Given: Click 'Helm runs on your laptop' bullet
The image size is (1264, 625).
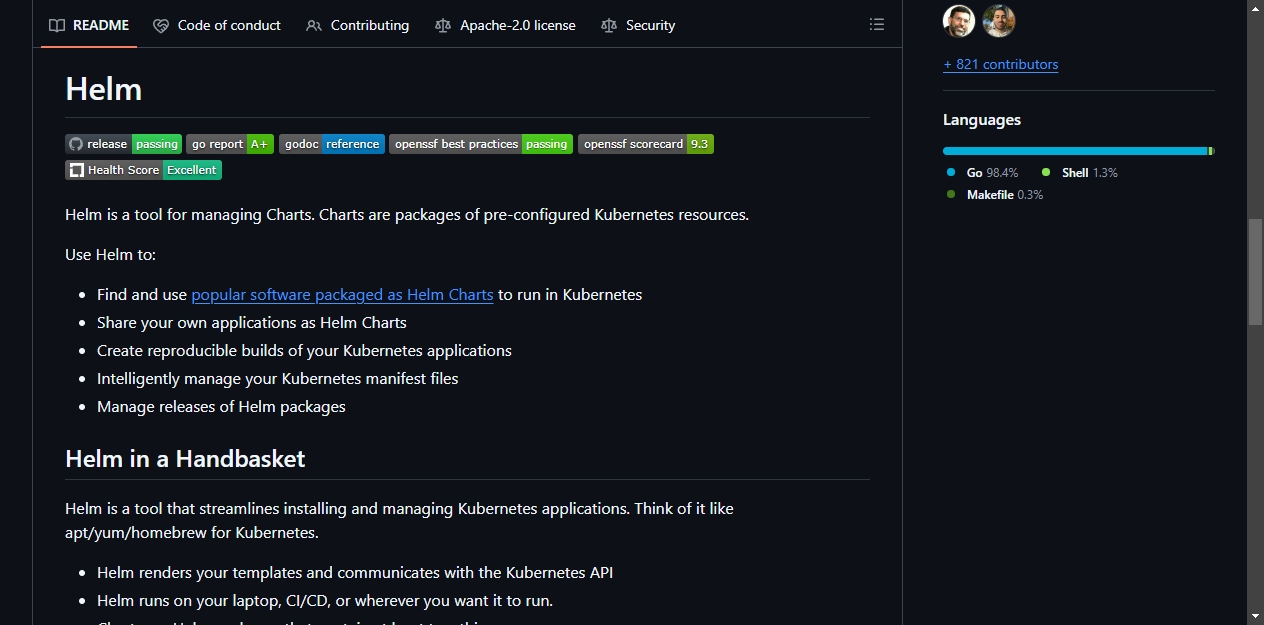Looking at the screenshot, I should [x=325, y=601].
